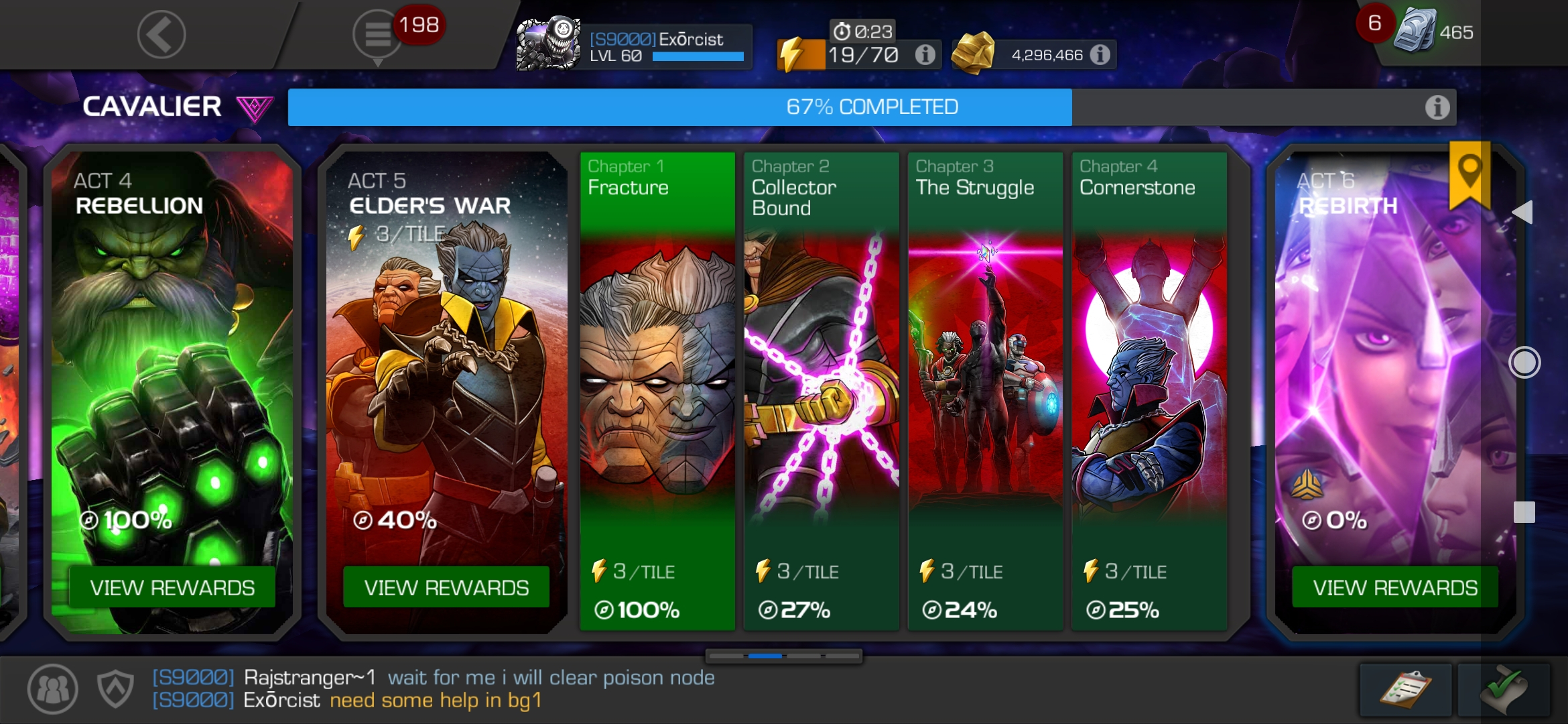Viewport: 1568px width, 724px height.
Task: Open the green checkmark stamp icon
Action: pos(1504,690)
